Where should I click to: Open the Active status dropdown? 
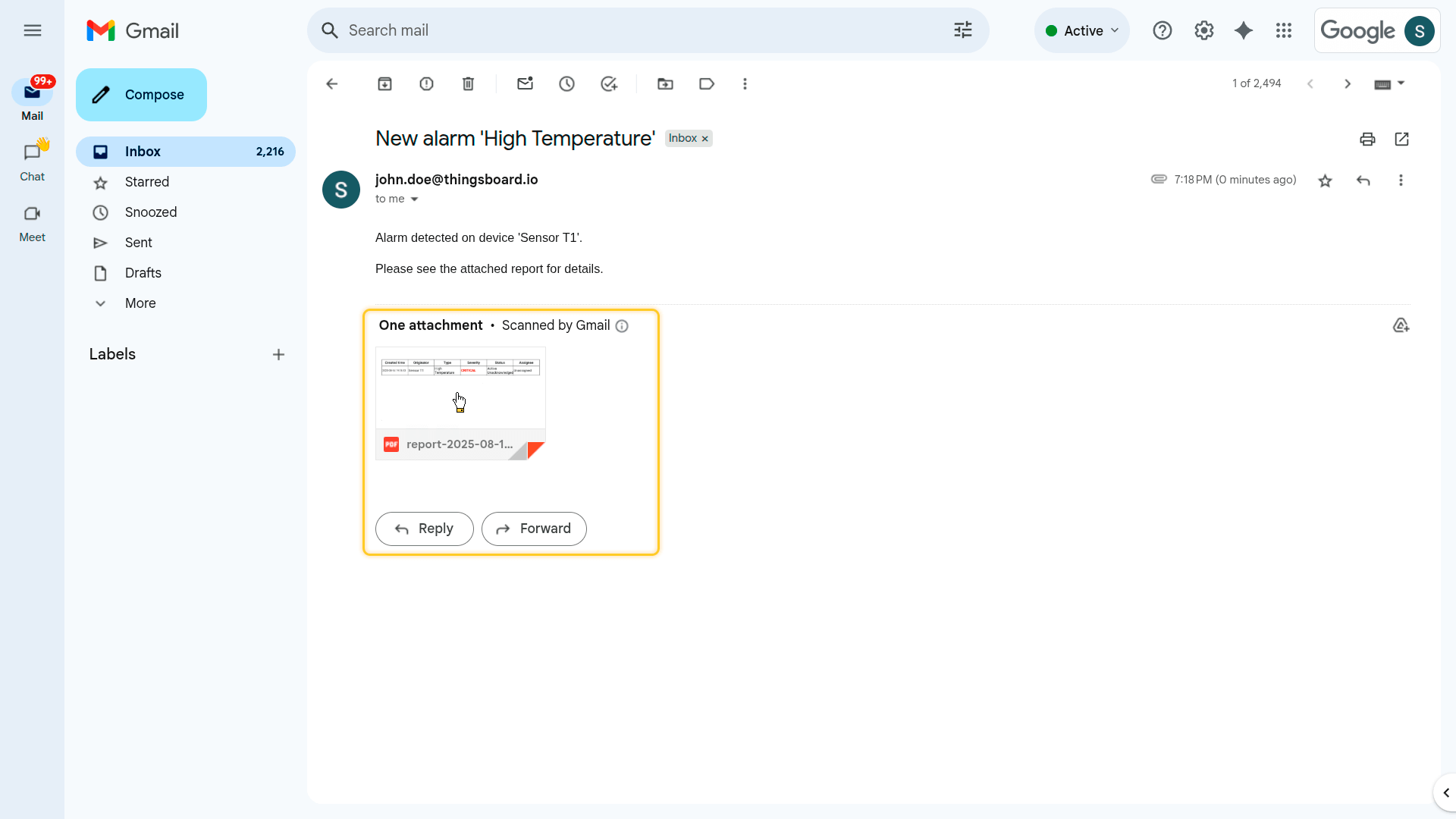[x=1081, y=30]
